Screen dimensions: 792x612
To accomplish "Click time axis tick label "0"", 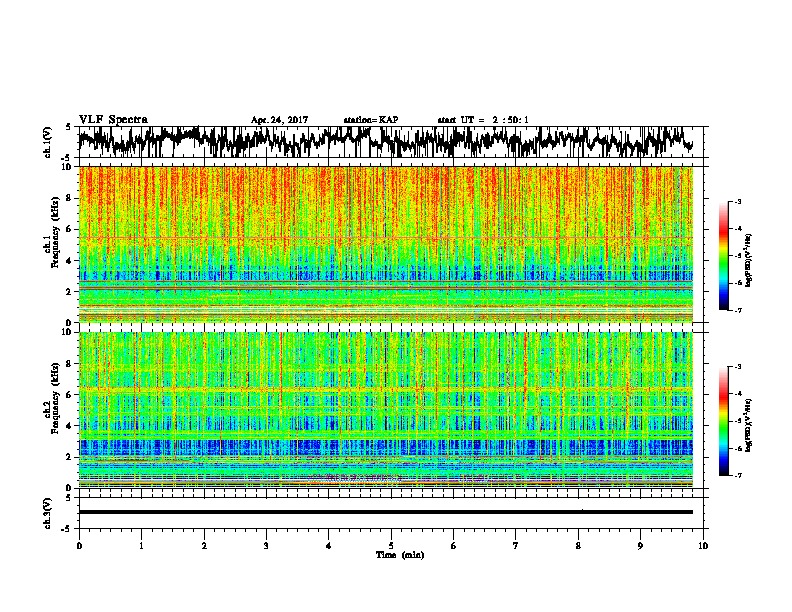I will (79, 546).
